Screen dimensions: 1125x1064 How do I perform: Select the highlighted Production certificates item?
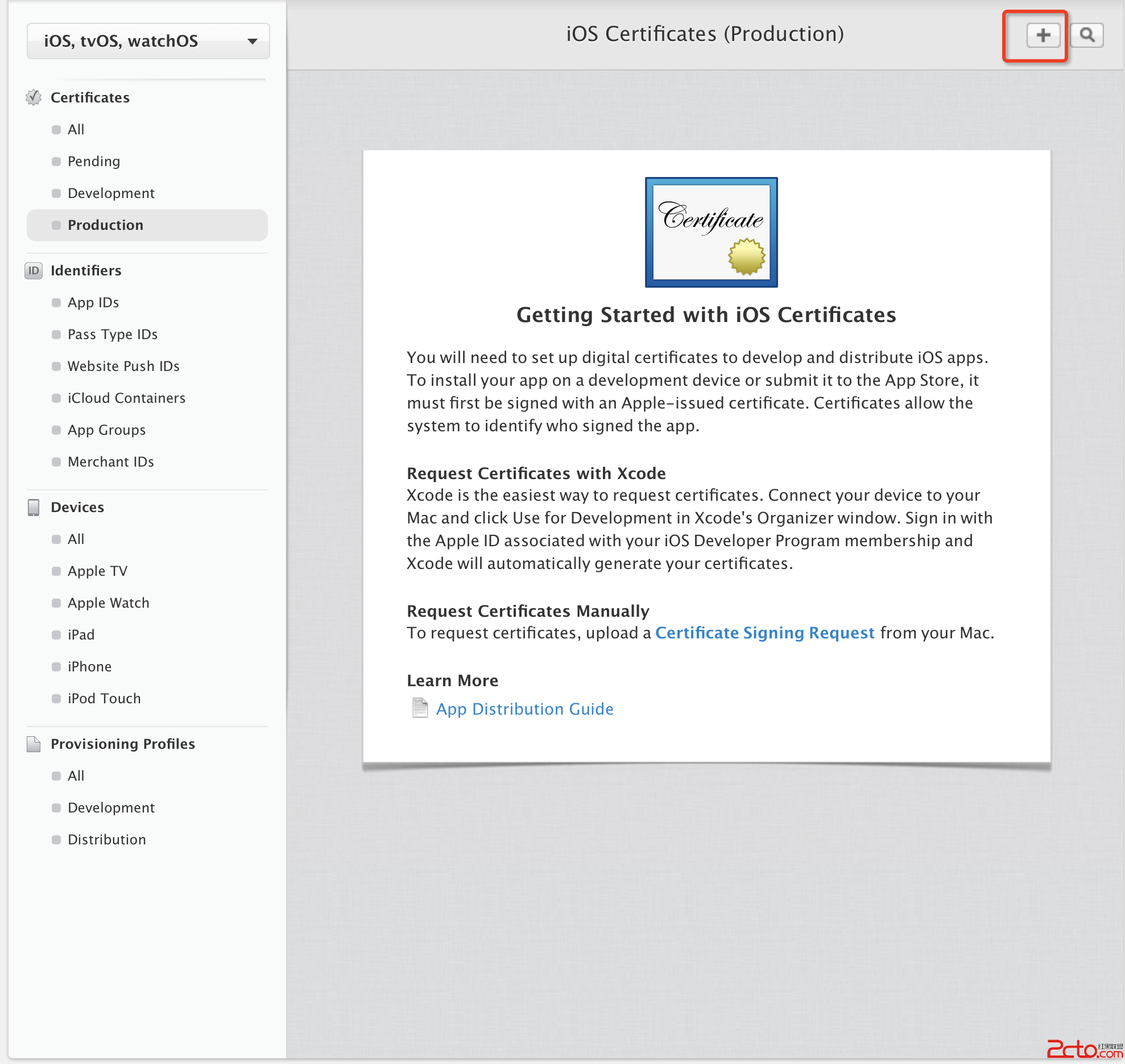coord(105,225)
